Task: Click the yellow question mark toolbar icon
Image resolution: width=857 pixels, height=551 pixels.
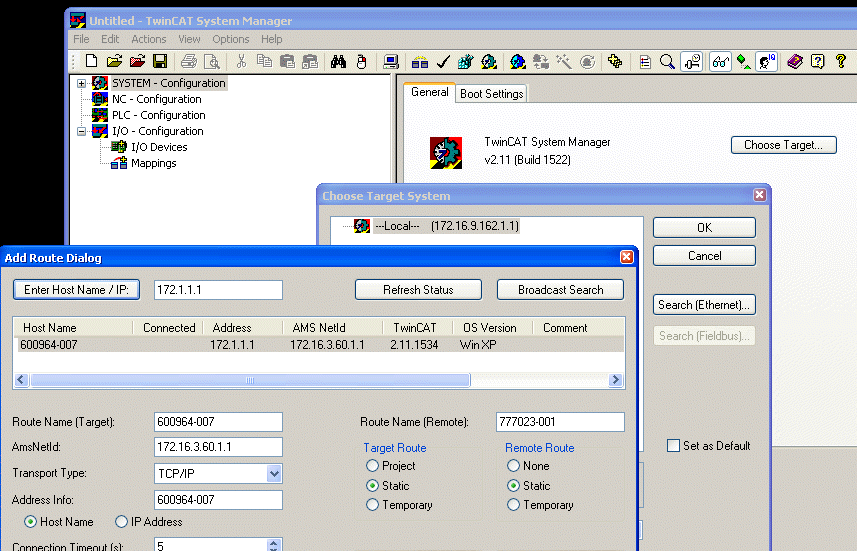Action: (x=841, y=61)
